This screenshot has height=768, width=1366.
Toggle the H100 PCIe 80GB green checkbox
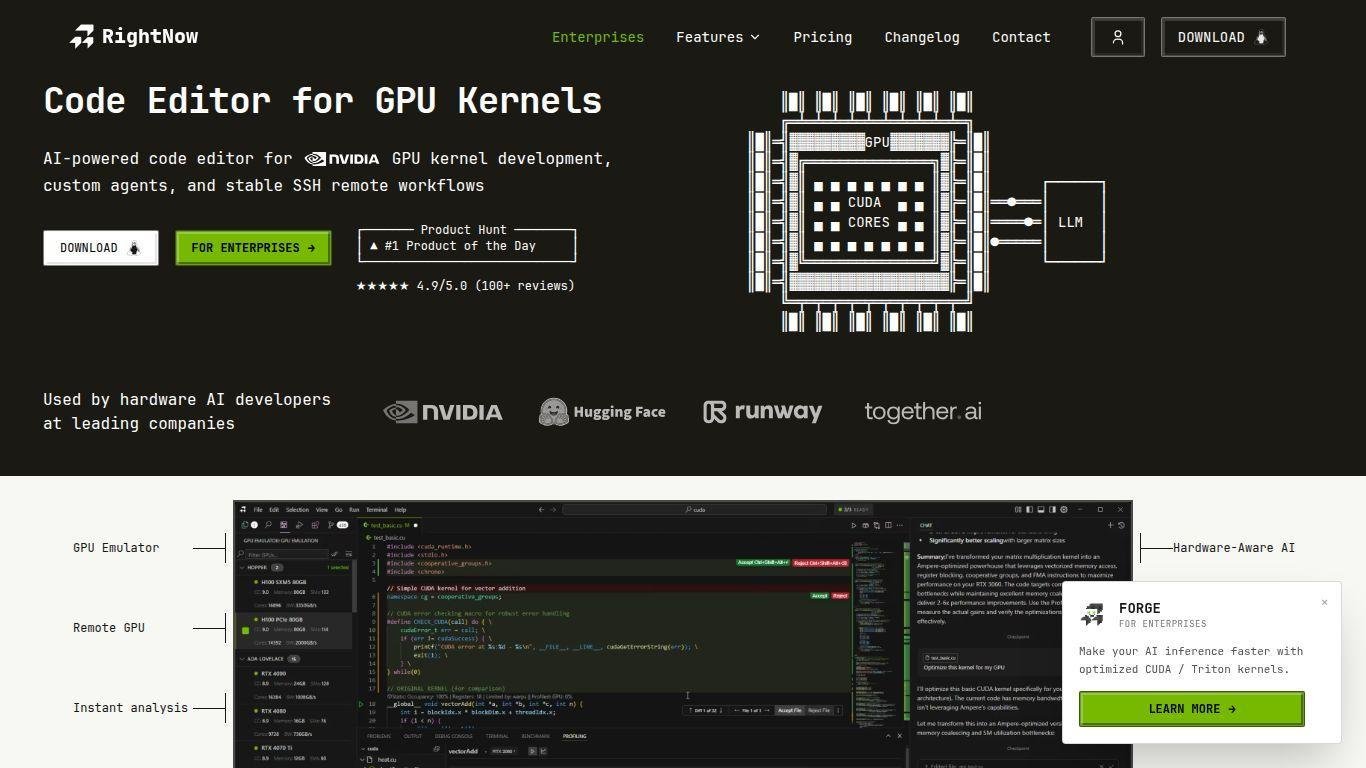(246, 630)
